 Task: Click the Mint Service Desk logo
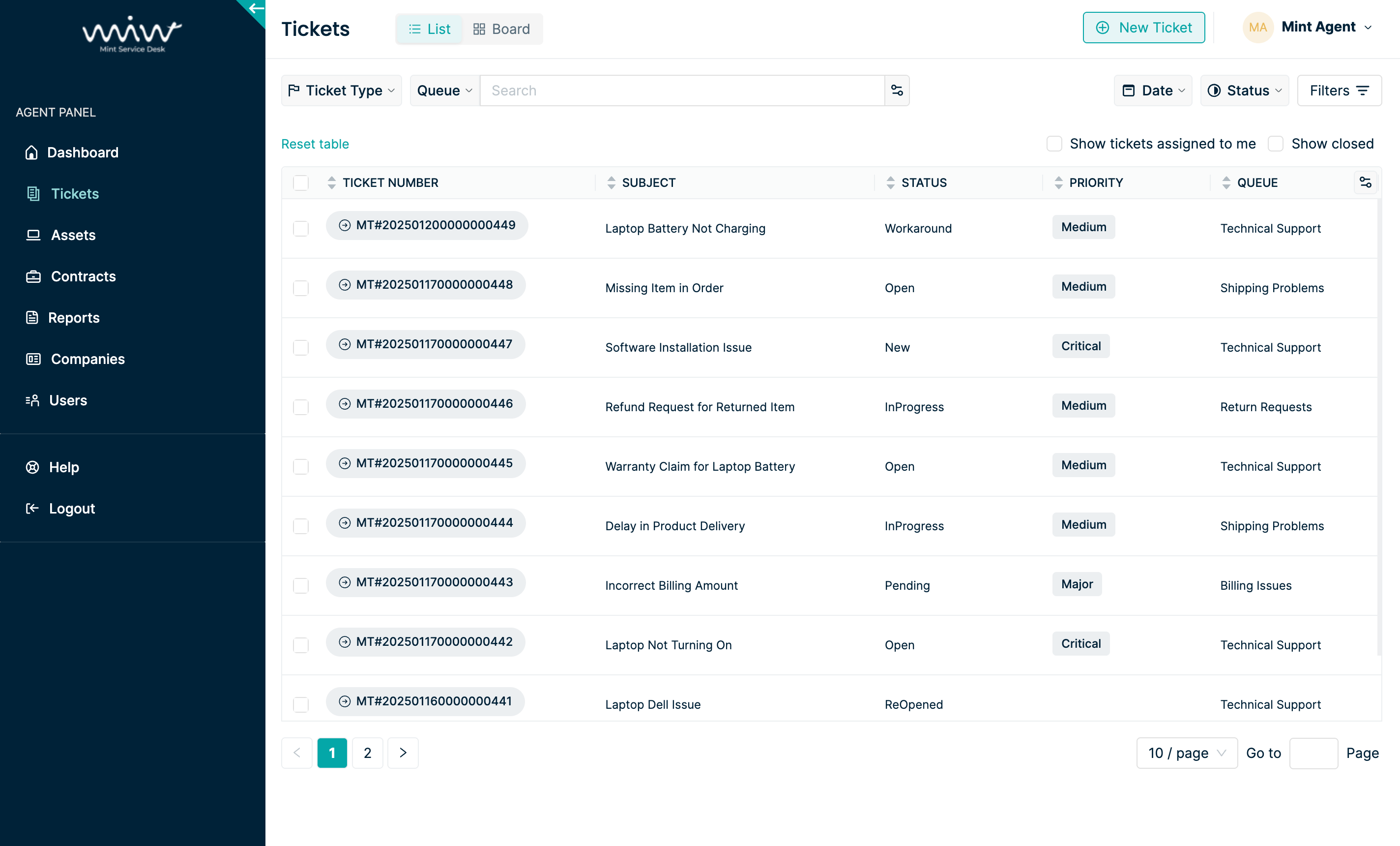(132, 34)
